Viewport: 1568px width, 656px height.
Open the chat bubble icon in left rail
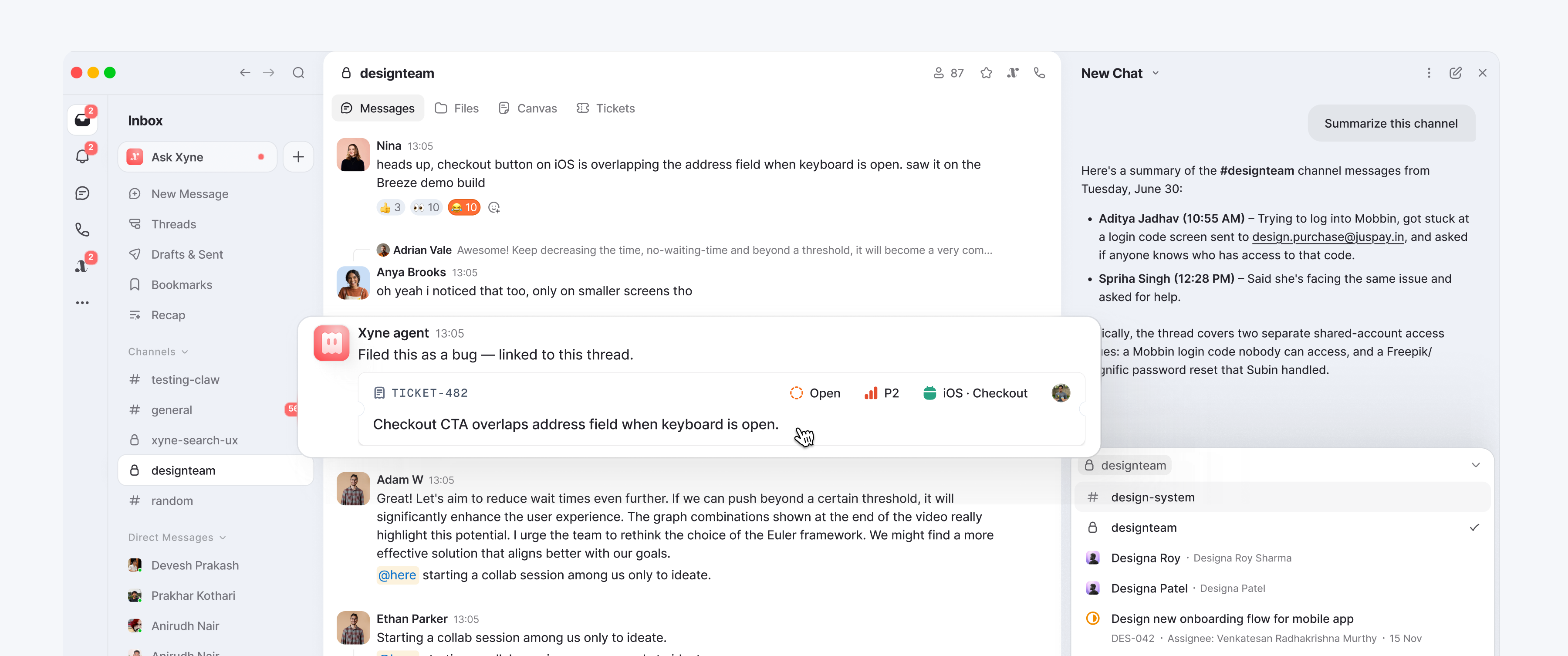tap(82, 193)
